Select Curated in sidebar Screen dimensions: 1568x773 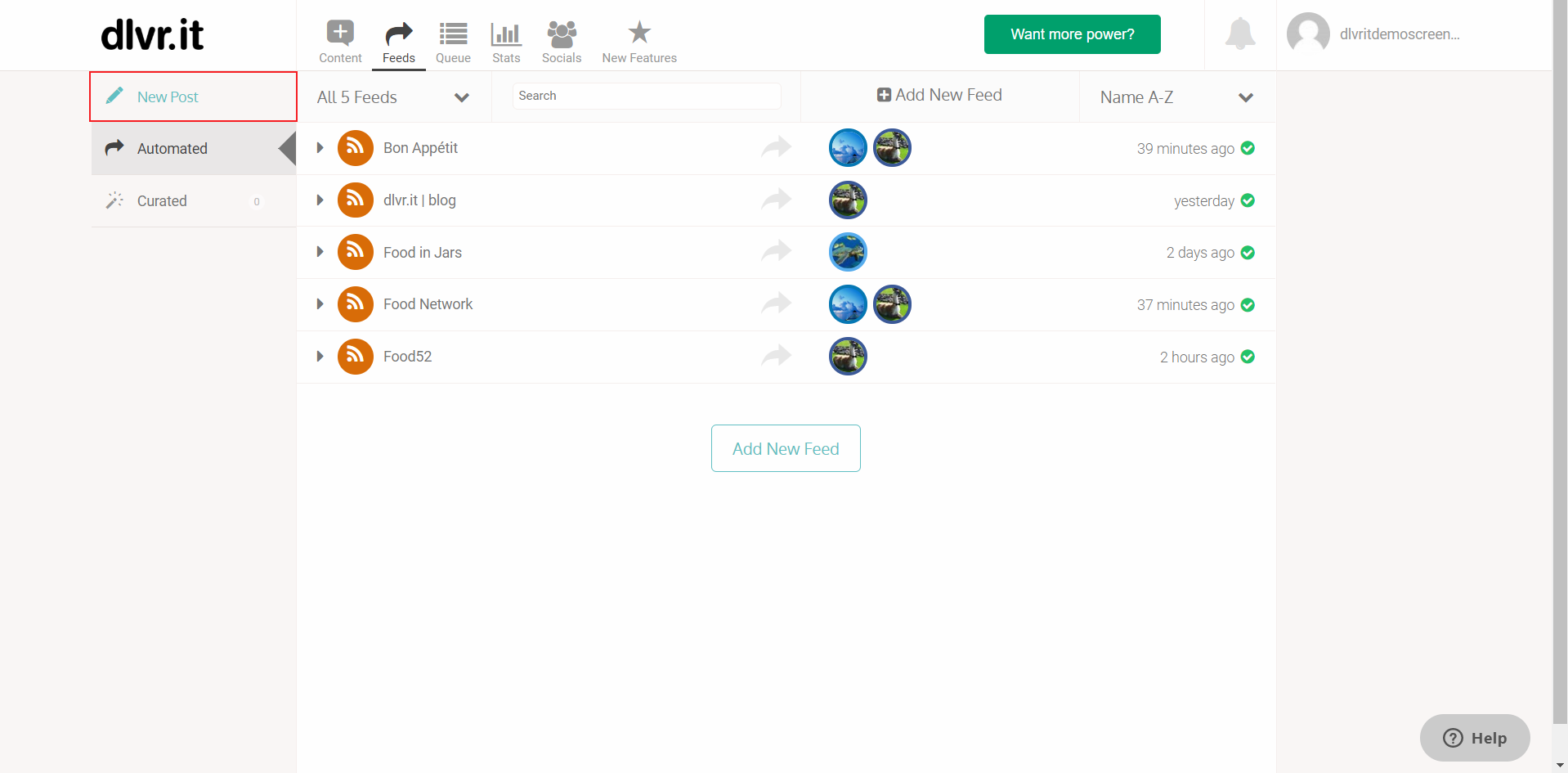pyautogui.click(x=194, y=201)
